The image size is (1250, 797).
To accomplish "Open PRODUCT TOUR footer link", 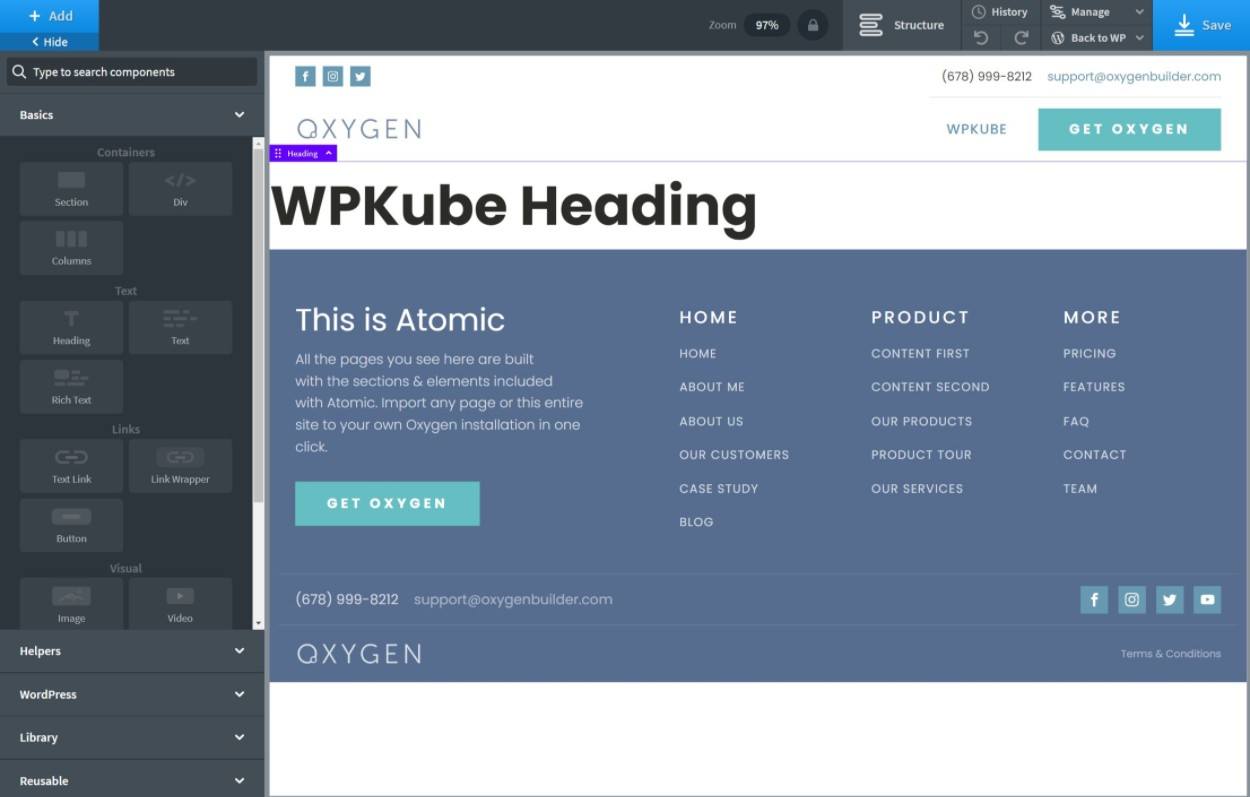I will 921,455.
